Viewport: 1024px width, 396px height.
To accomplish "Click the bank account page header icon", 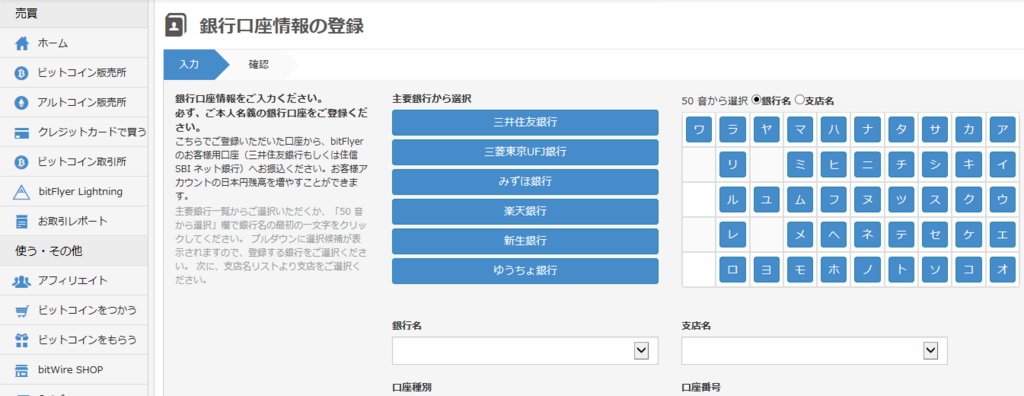I will pos(175,26).
